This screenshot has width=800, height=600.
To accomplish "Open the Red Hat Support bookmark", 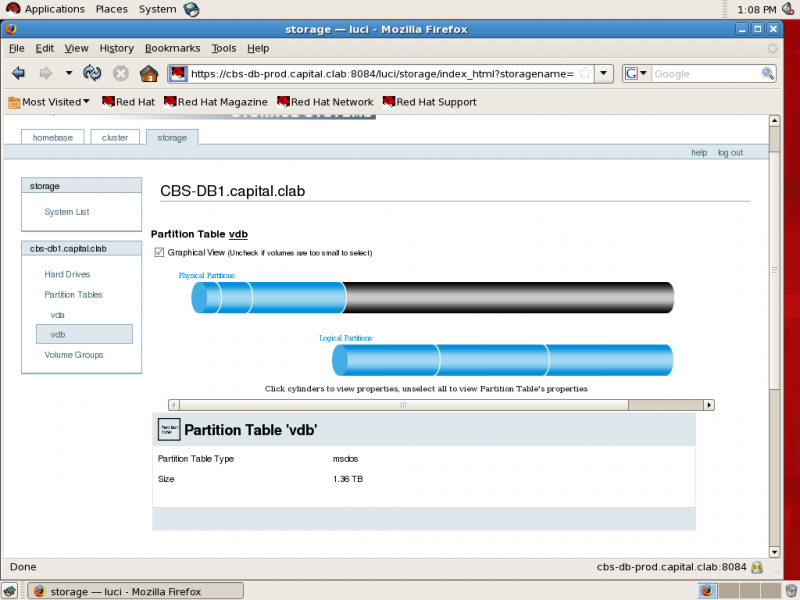I will pos(430,102).
